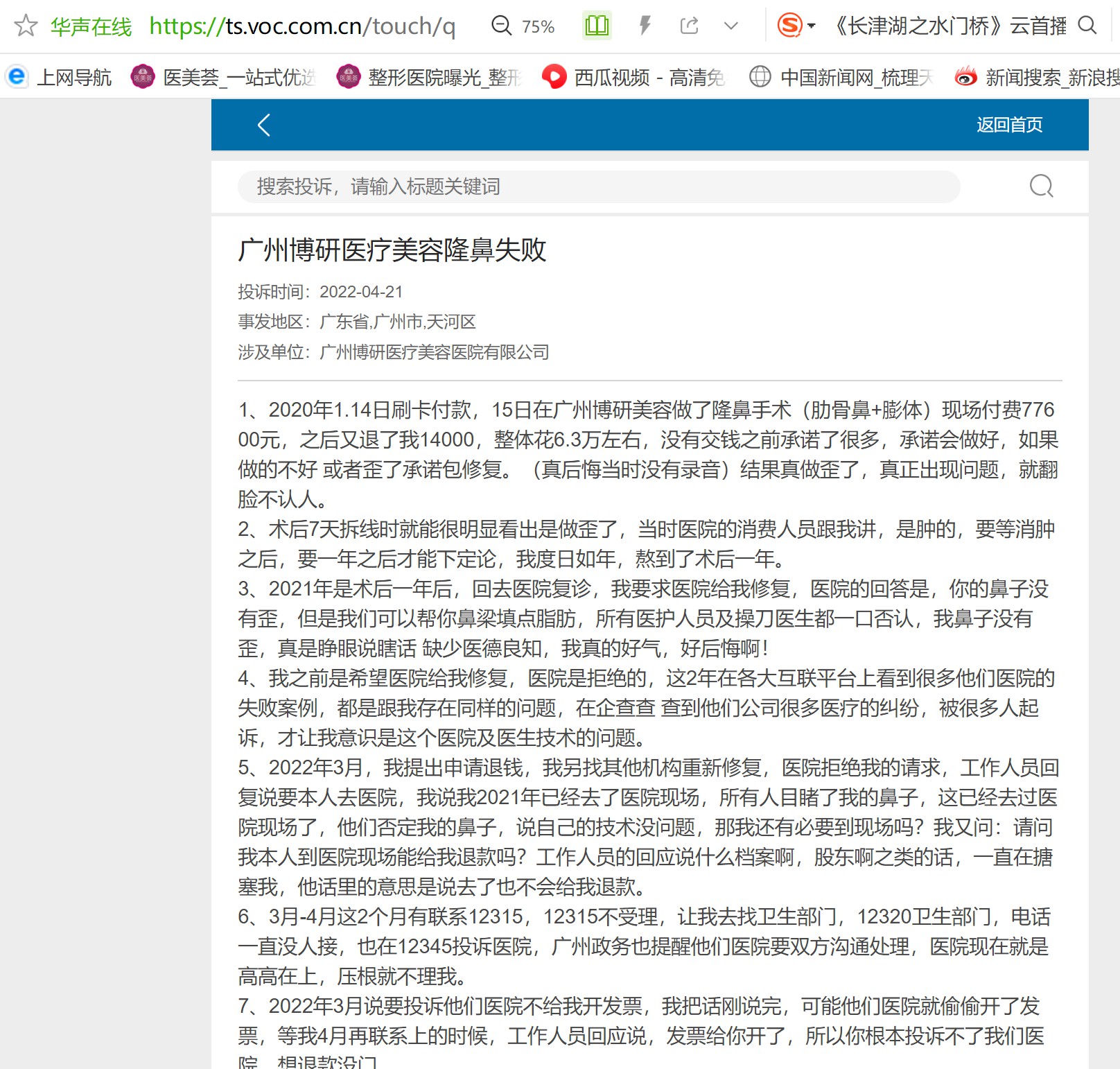Open the 中国新闻网 bookmark
Image resolution: width=1120 pixels, height=1069 pixels.
(841, 77)
